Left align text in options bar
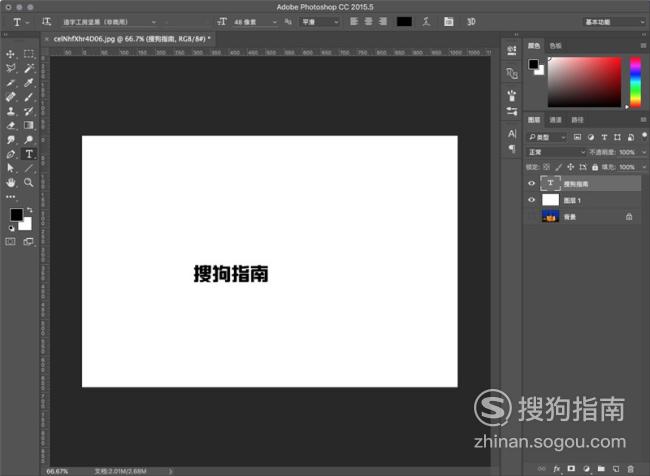The image size is (650, 476). (x=354, y=22)
